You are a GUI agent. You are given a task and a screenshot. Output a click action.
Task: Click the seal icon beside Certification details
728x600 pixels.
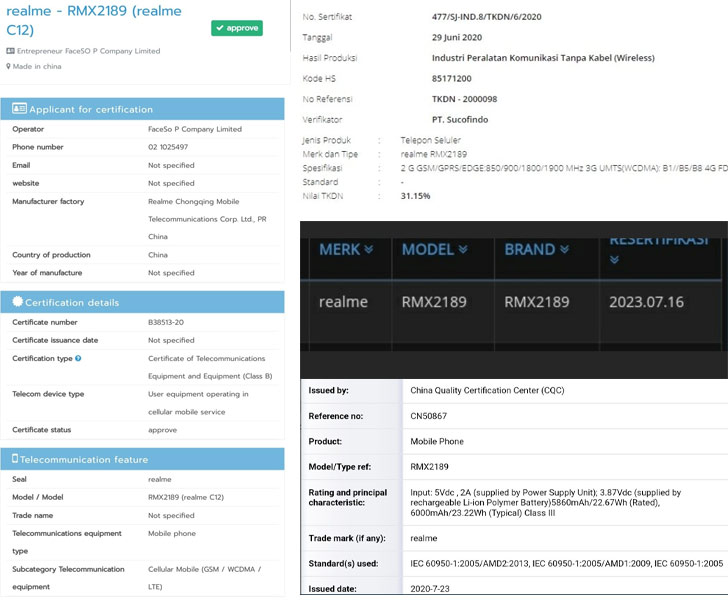(x=17, y=301)
